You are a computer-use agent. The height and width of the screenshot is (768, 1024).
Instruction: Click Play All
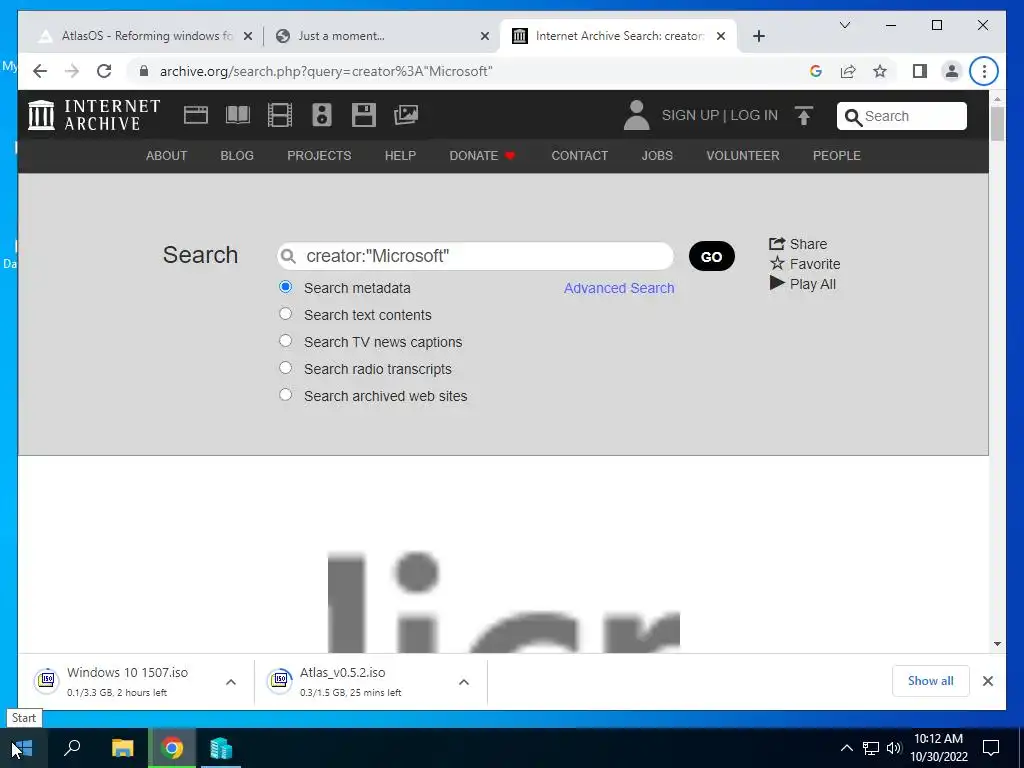803,284
